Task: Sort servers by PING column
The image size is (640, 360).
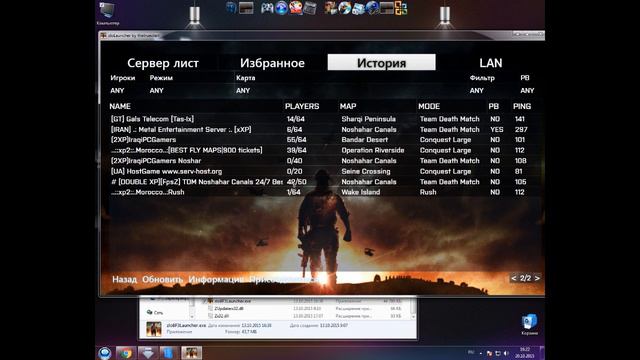Action: pos(522,106)
